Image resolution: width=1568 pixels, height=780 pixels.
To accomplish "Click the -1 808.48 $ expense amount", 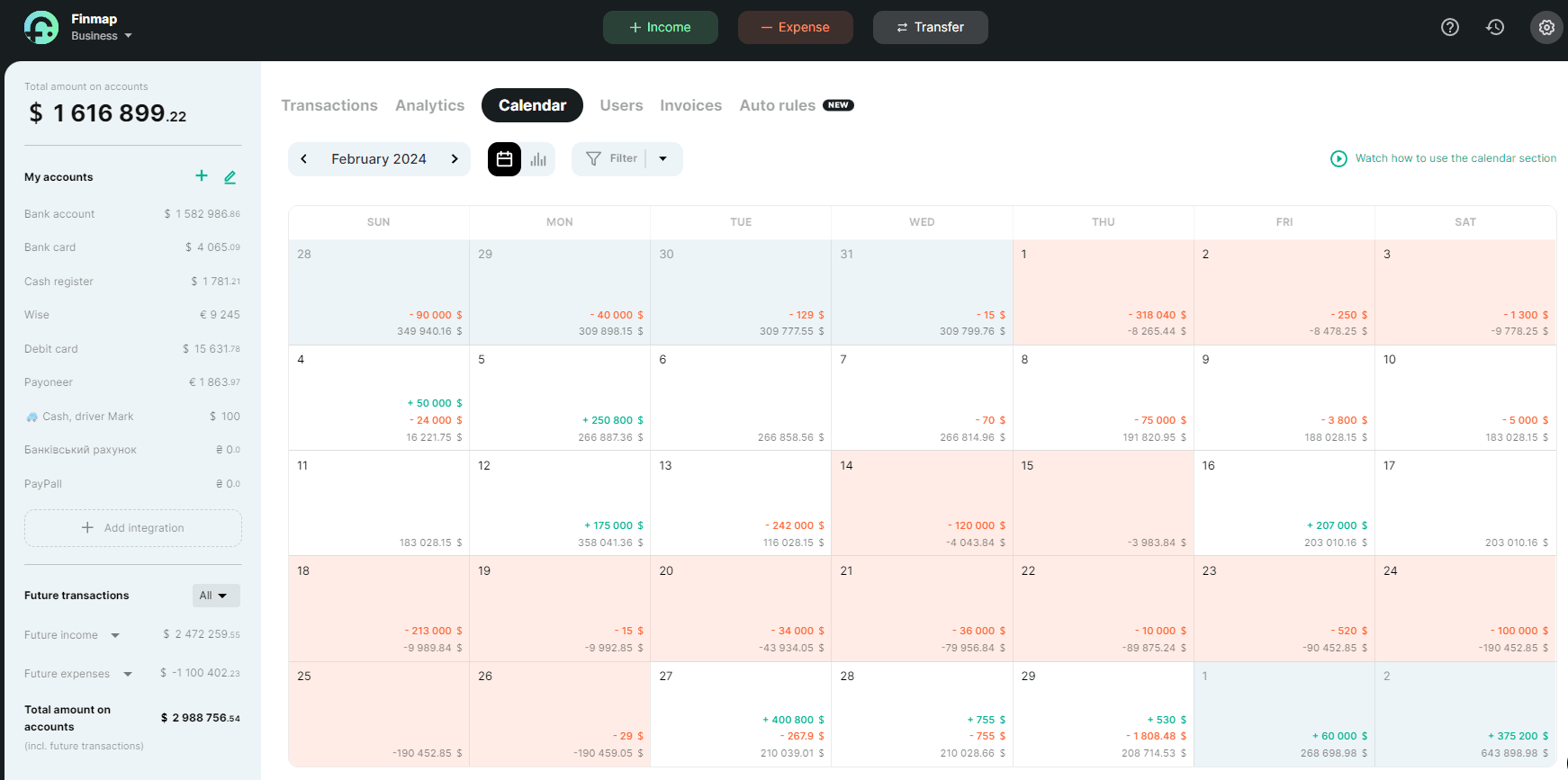I will point(1157,736).
